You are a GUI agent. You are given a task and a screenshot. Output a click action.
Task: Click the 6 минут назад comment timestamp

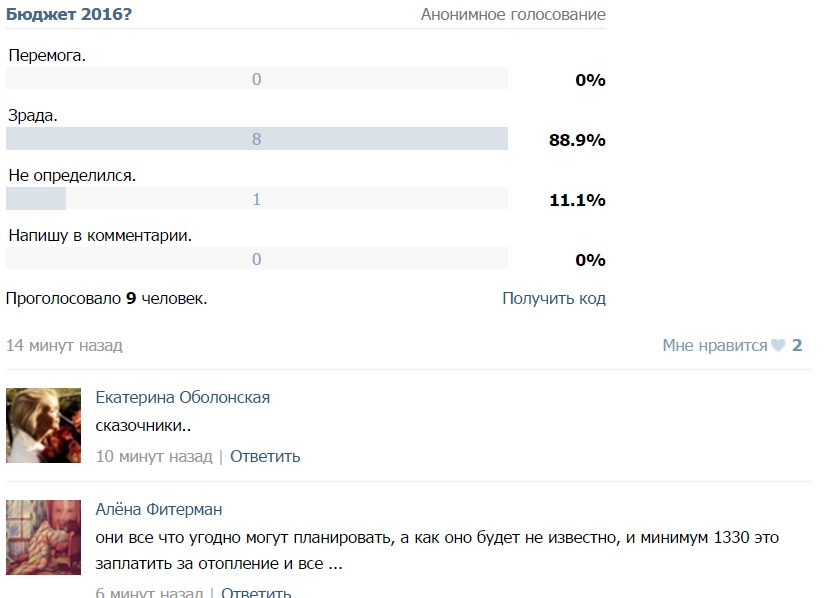[149, 592]
